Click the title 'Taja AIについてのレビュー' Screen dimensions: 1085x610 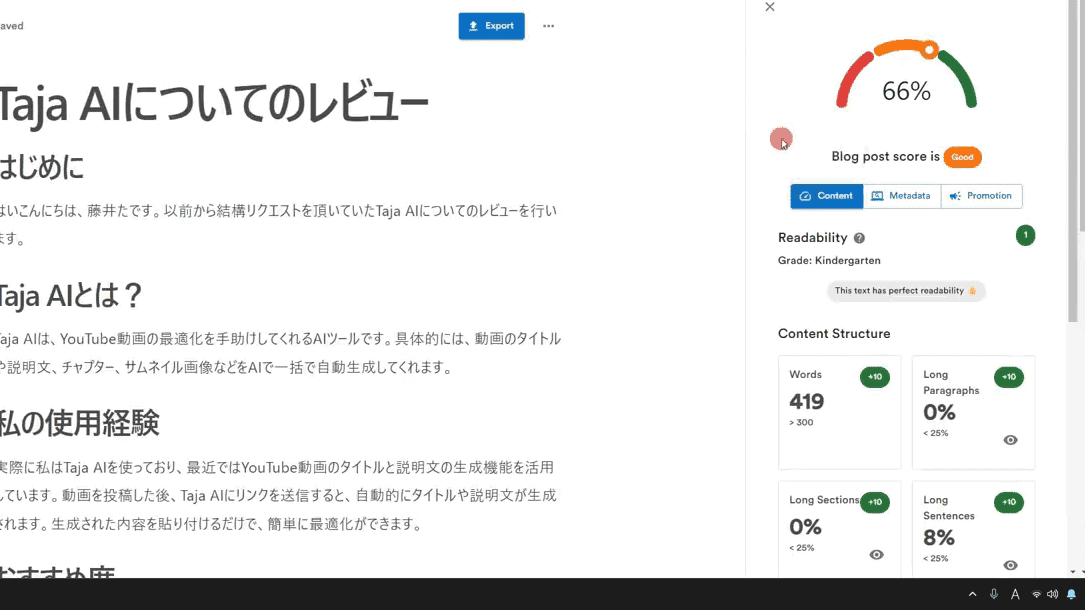[214, 104]
